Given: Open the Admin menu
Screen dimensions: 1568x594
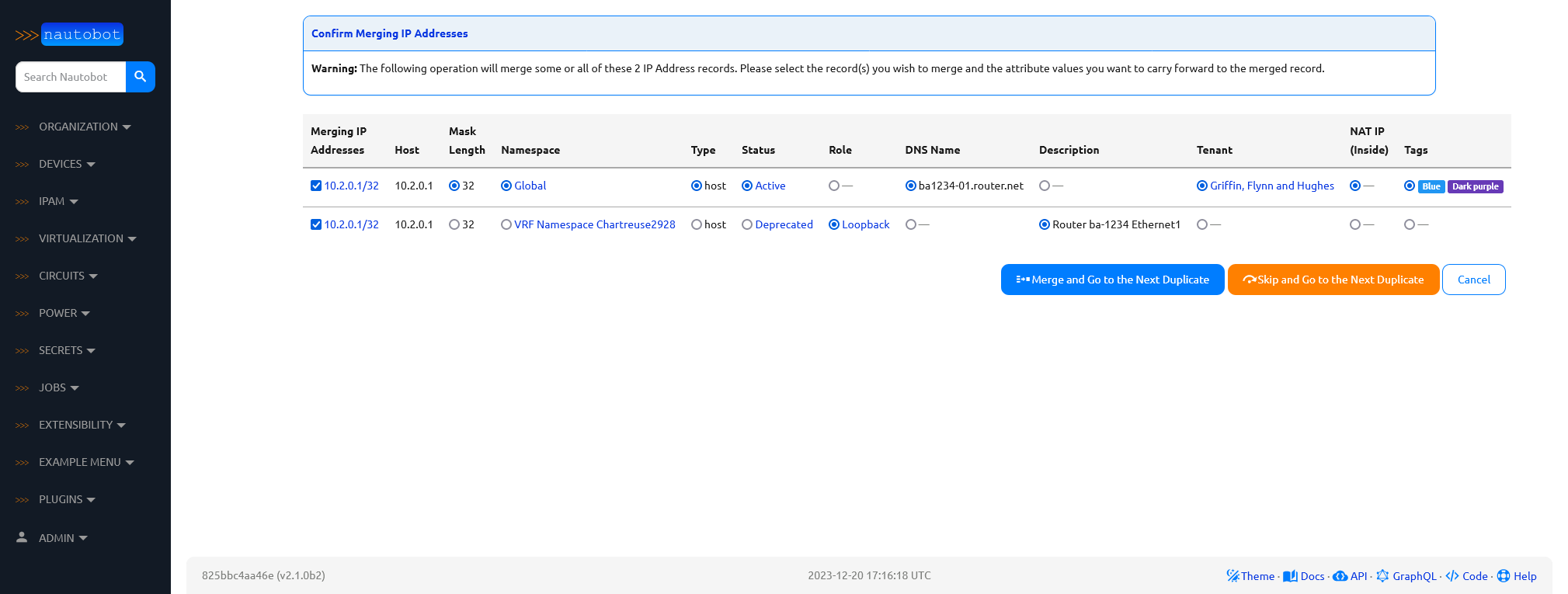Looking at the screenshot, I should coord(63,537).
